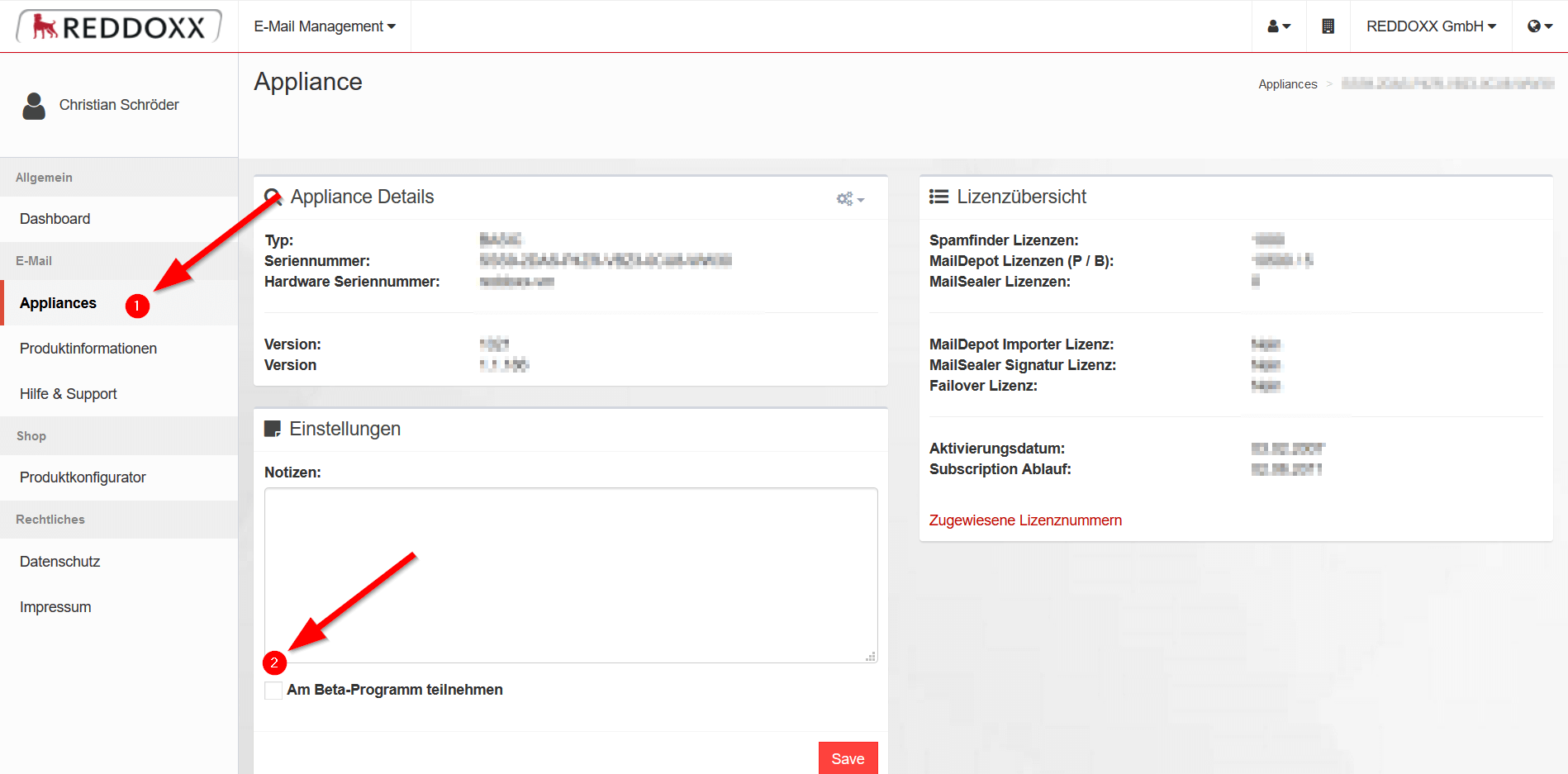Click the list icon beside Lizenzübersicht

938,196
